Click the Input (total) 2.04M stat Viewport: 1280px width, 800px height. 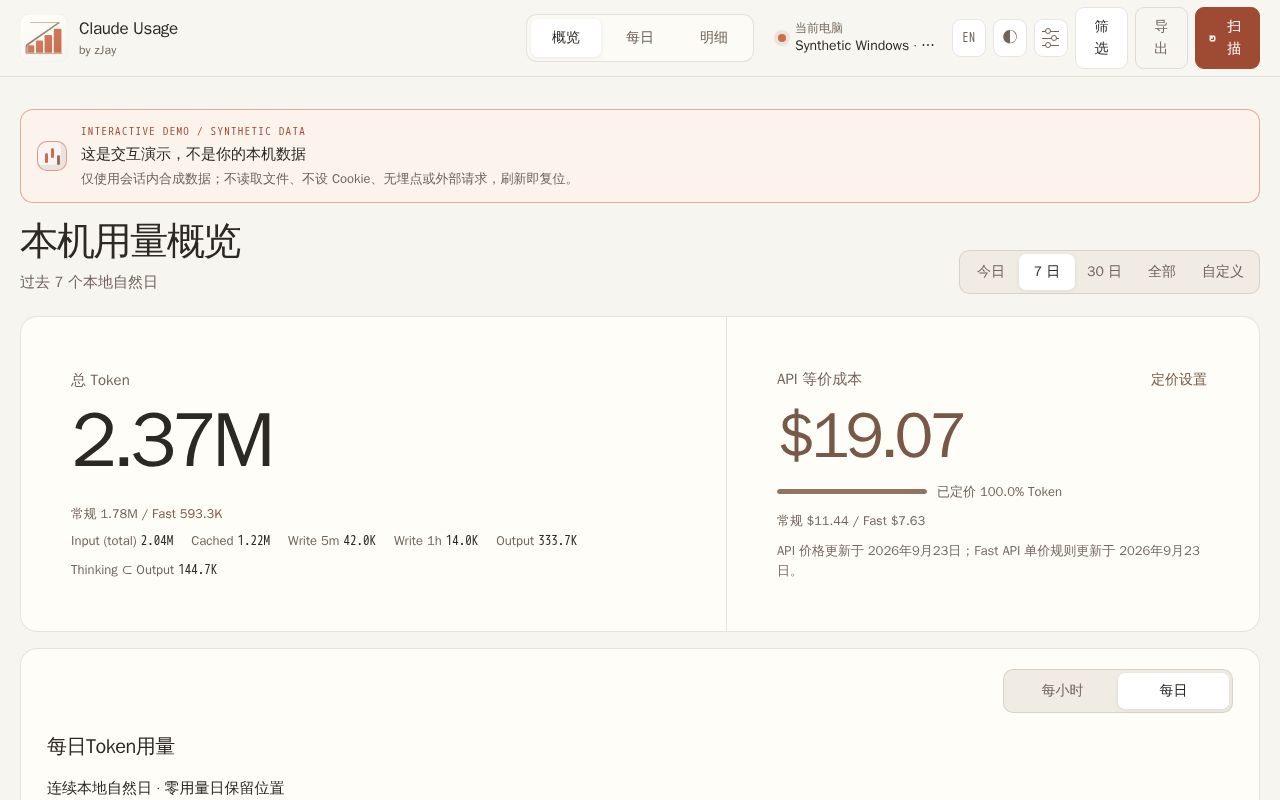tap(122, 541)
